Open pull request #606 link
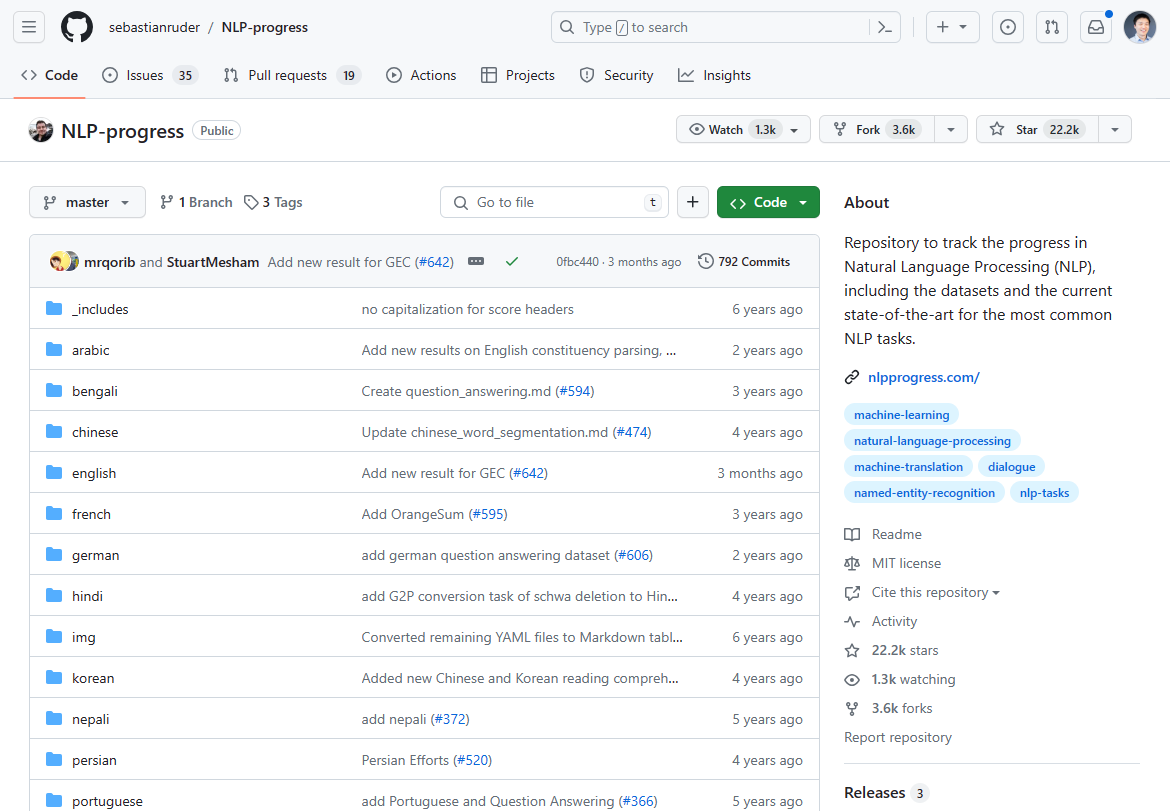The width and height of the screenshot is (1170, 811). pos(634,555)
